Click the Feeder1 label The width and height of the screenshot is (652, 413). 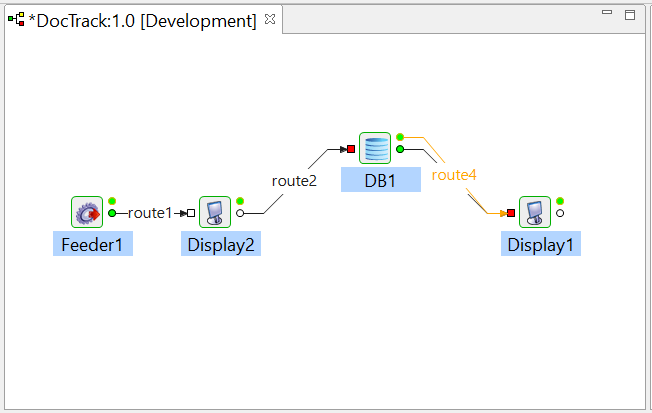click(x=93, y=244)
